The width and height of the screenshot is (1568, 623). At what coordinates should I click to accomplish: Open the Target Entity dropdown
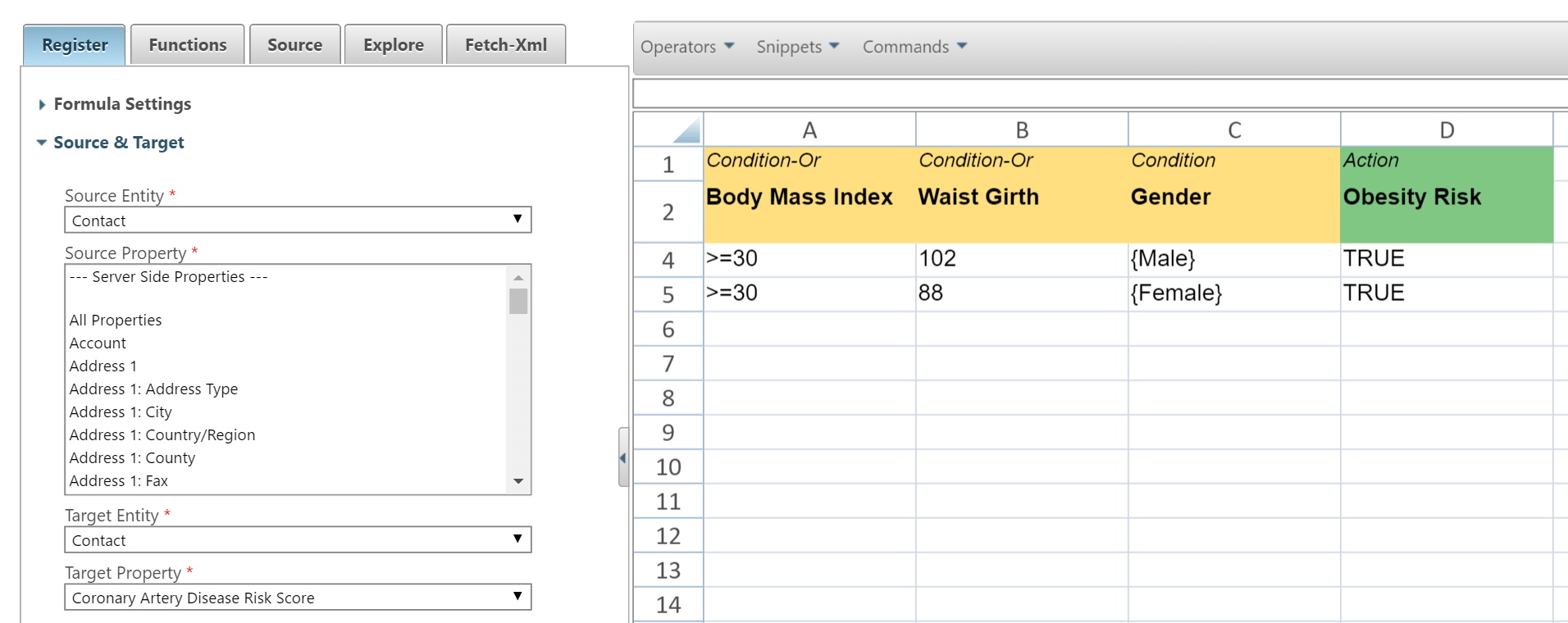coord(298,539)
